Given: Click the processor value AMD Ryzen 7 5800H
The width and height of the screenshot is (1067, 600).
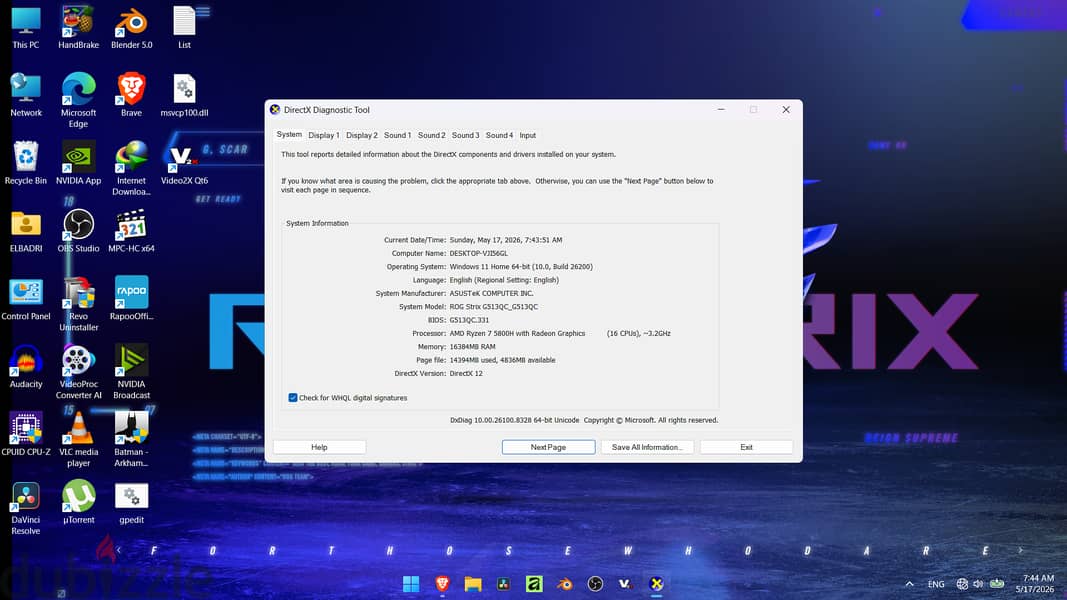Looking at the screenshot, I should [x=517, y=333].
